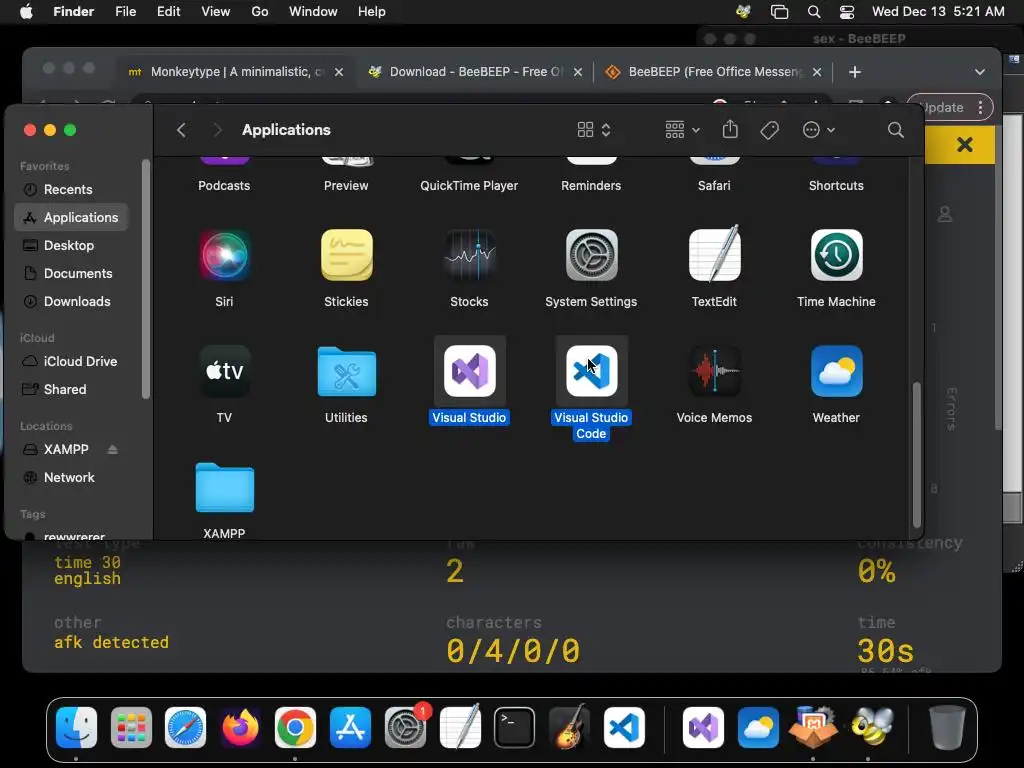Viewport: 1024px width, 768px height.
Task: Open GarageBand from the Dock
Action: (x=569, y=728)
